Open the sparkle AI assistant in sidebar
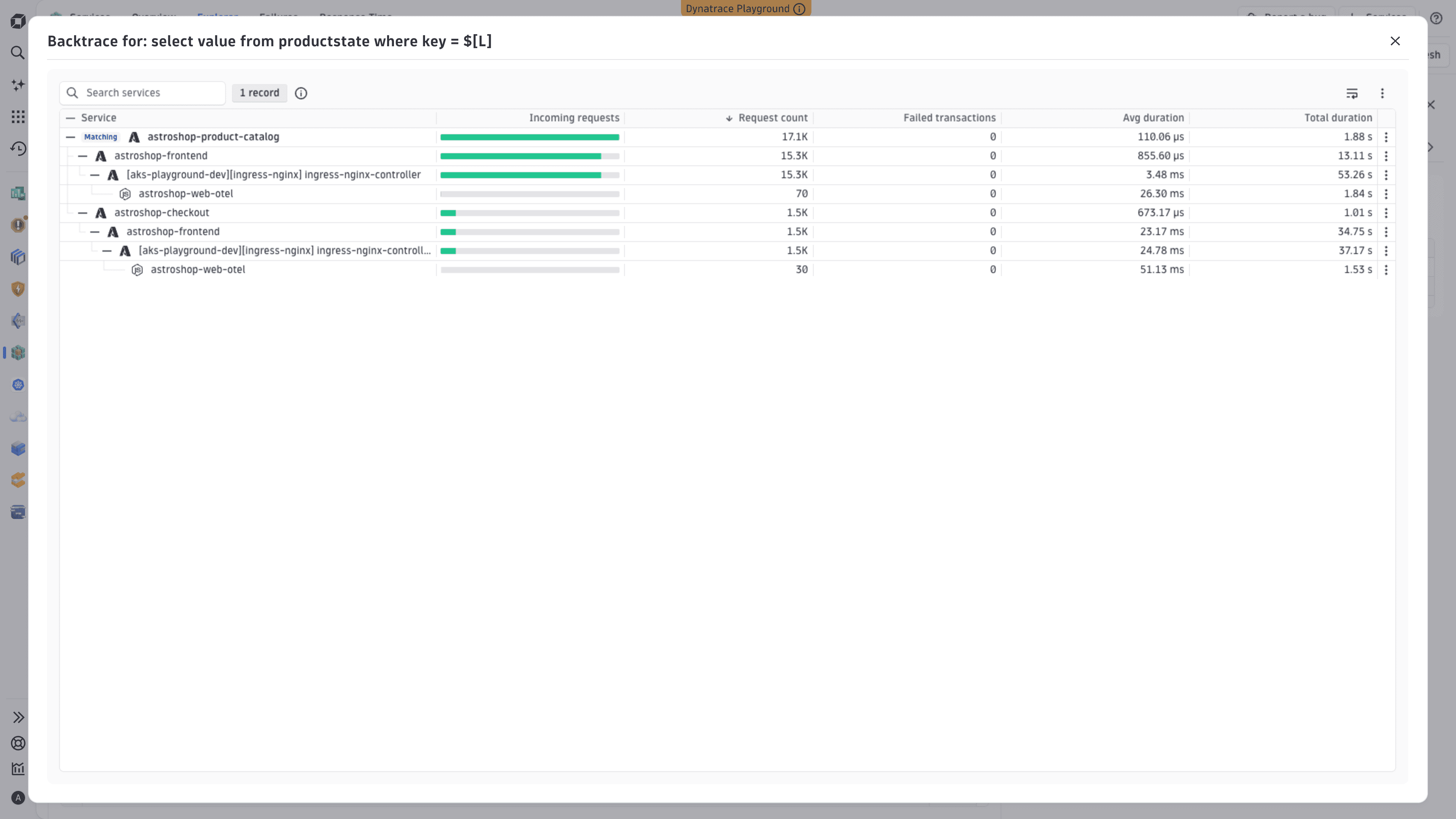 coord(18,85)
